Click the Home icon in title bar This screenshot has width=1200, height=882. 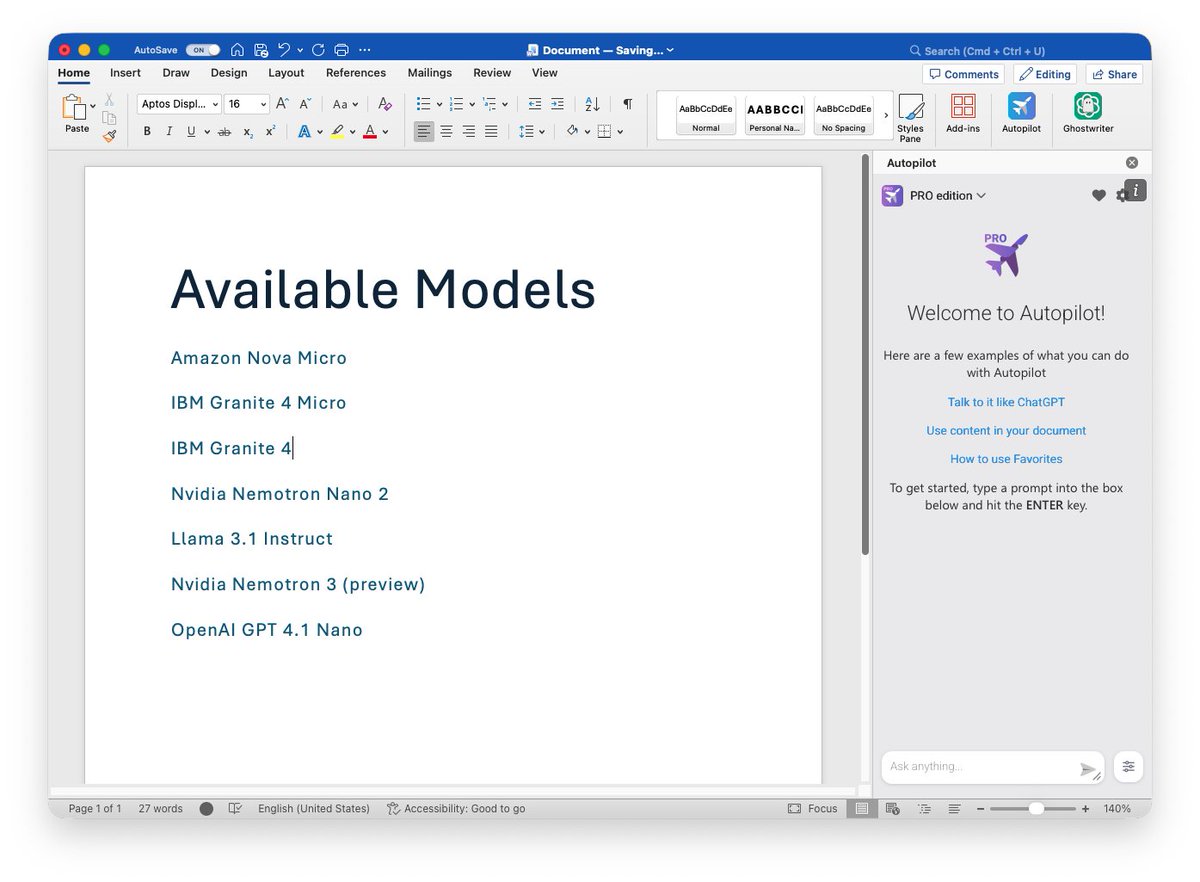pos(237,50)
